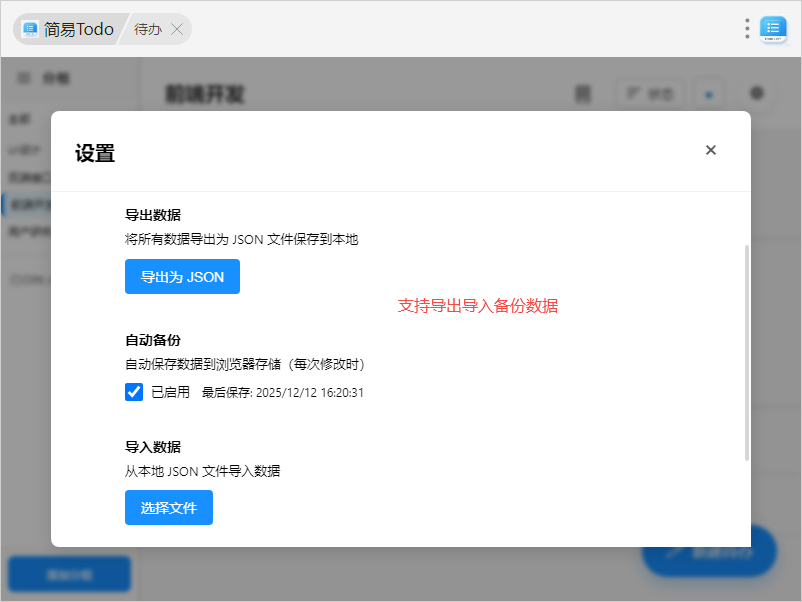The width and height of the screenshot is (802, 602).
Task: Click the 已启用 checkbox label text
Action: pyautogui.click(x=170, y=393)
